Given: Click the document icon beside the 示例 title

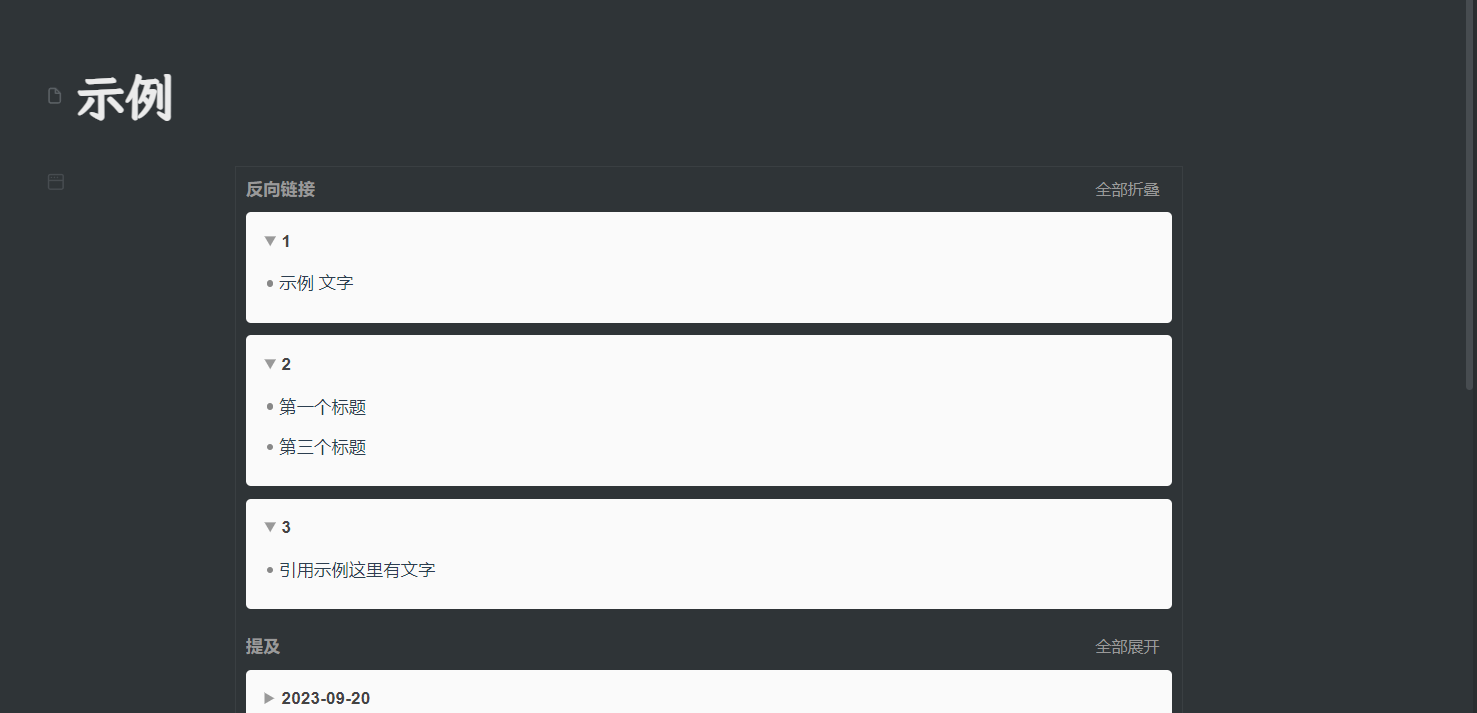Looking at the screenshot, I should (x=55, y=96).
